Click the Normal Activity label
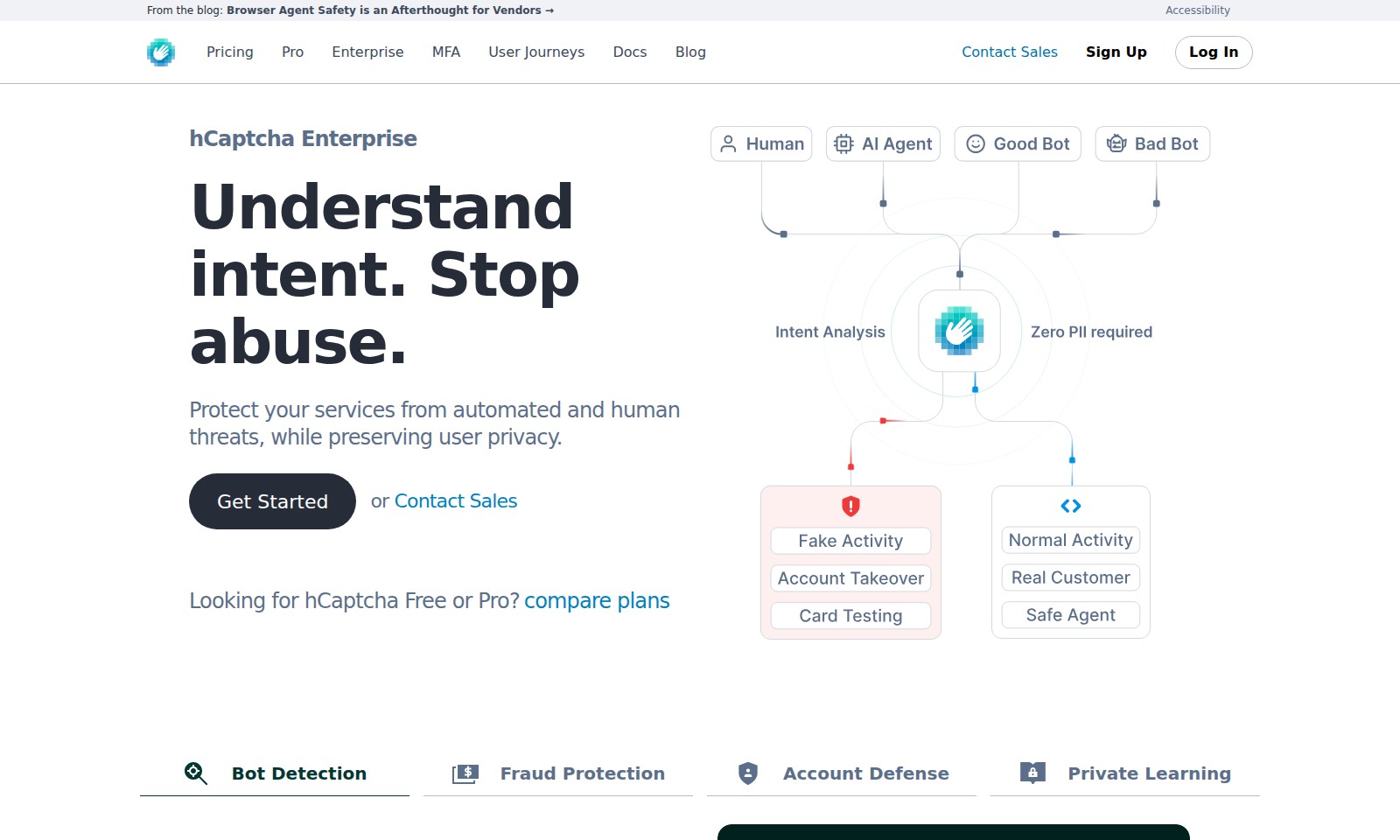Screen dimensions: 1400x840 (x=1071, y=540)
